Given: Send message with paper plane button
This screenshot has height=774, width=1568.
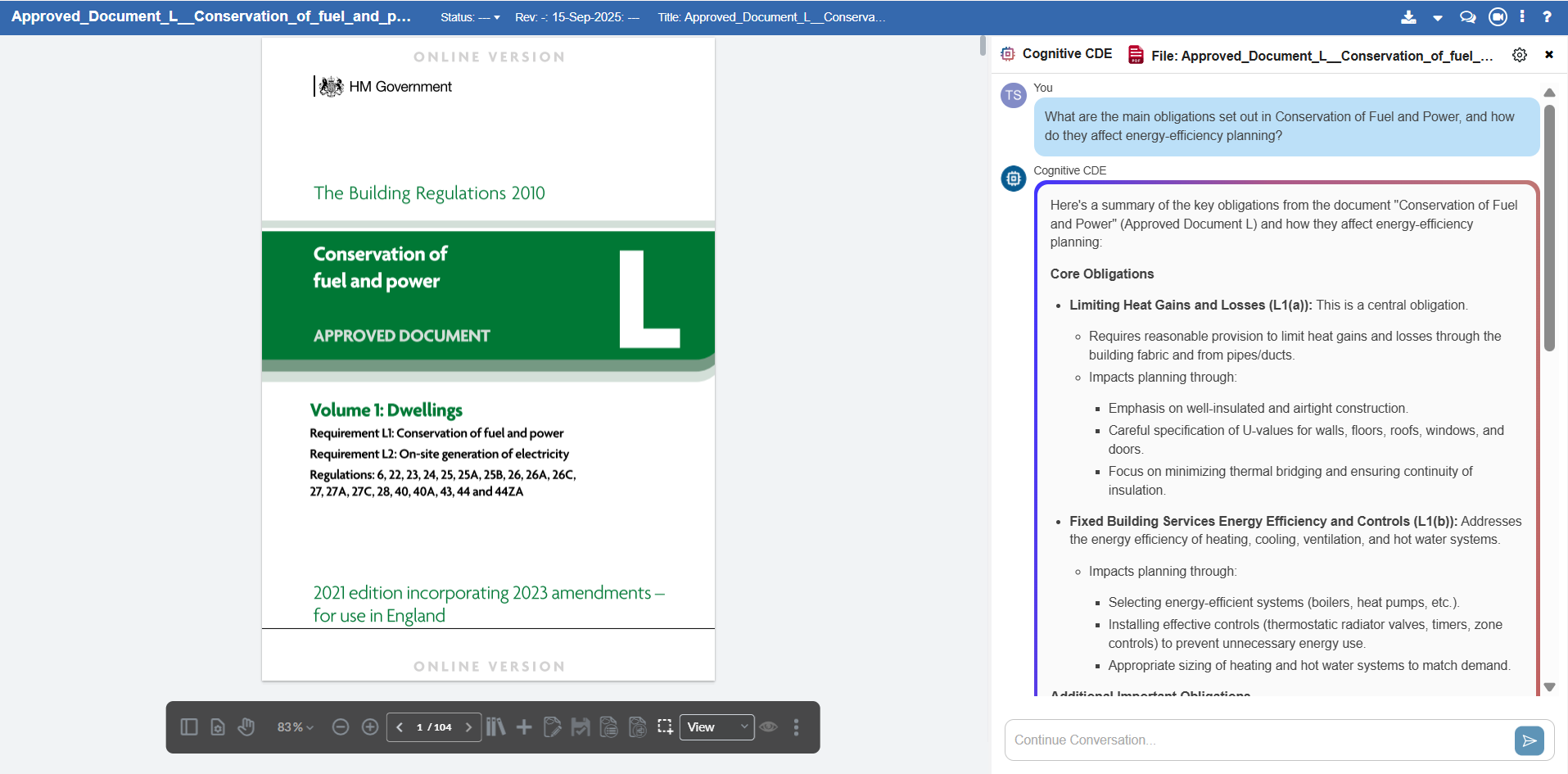Looking at the screenshot, I should click(x=1529, y=740).
